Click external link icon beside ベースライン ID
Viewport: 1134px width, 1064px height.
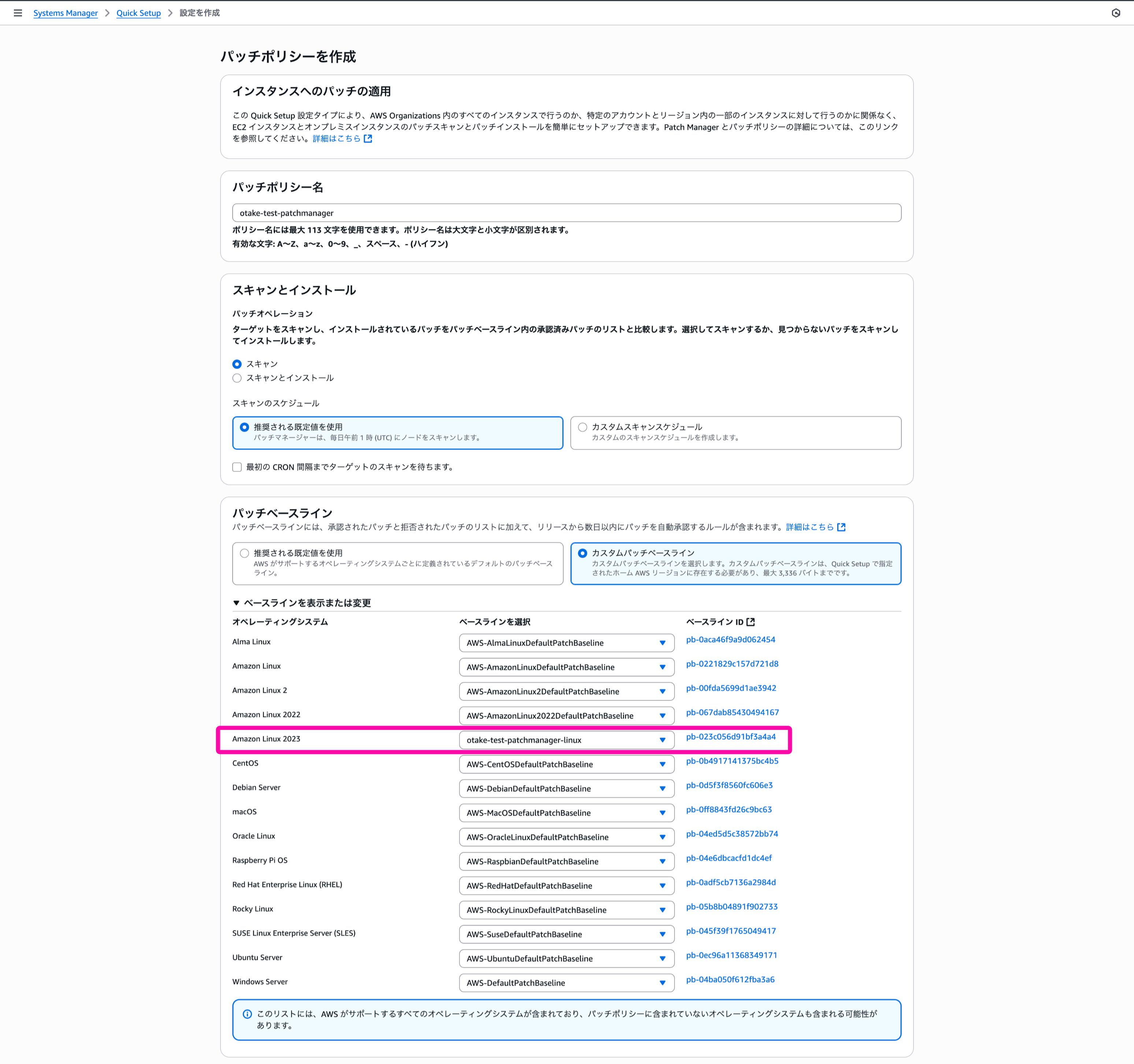(751, 622)
